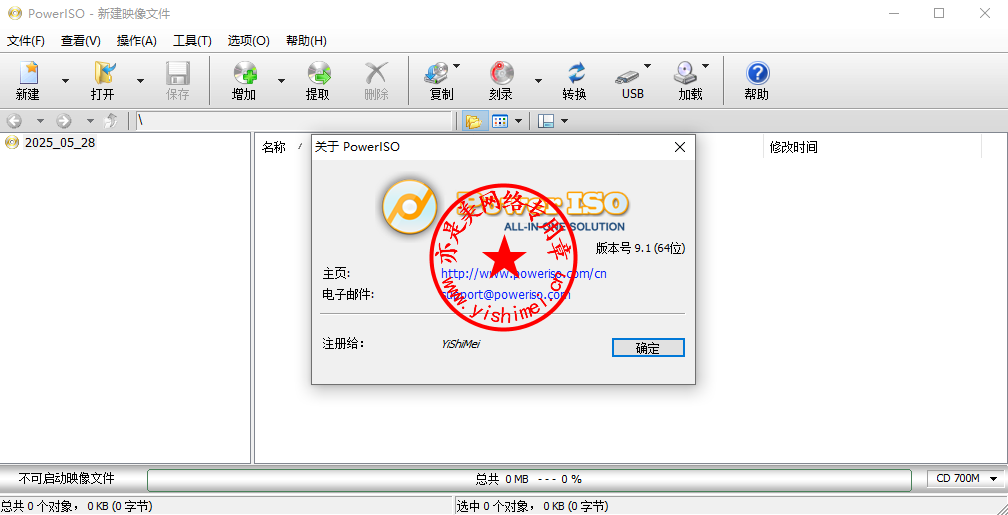1008x515 pixels.
Task: Click the 选中 0 个对象 status text
Action: [532, 507]
